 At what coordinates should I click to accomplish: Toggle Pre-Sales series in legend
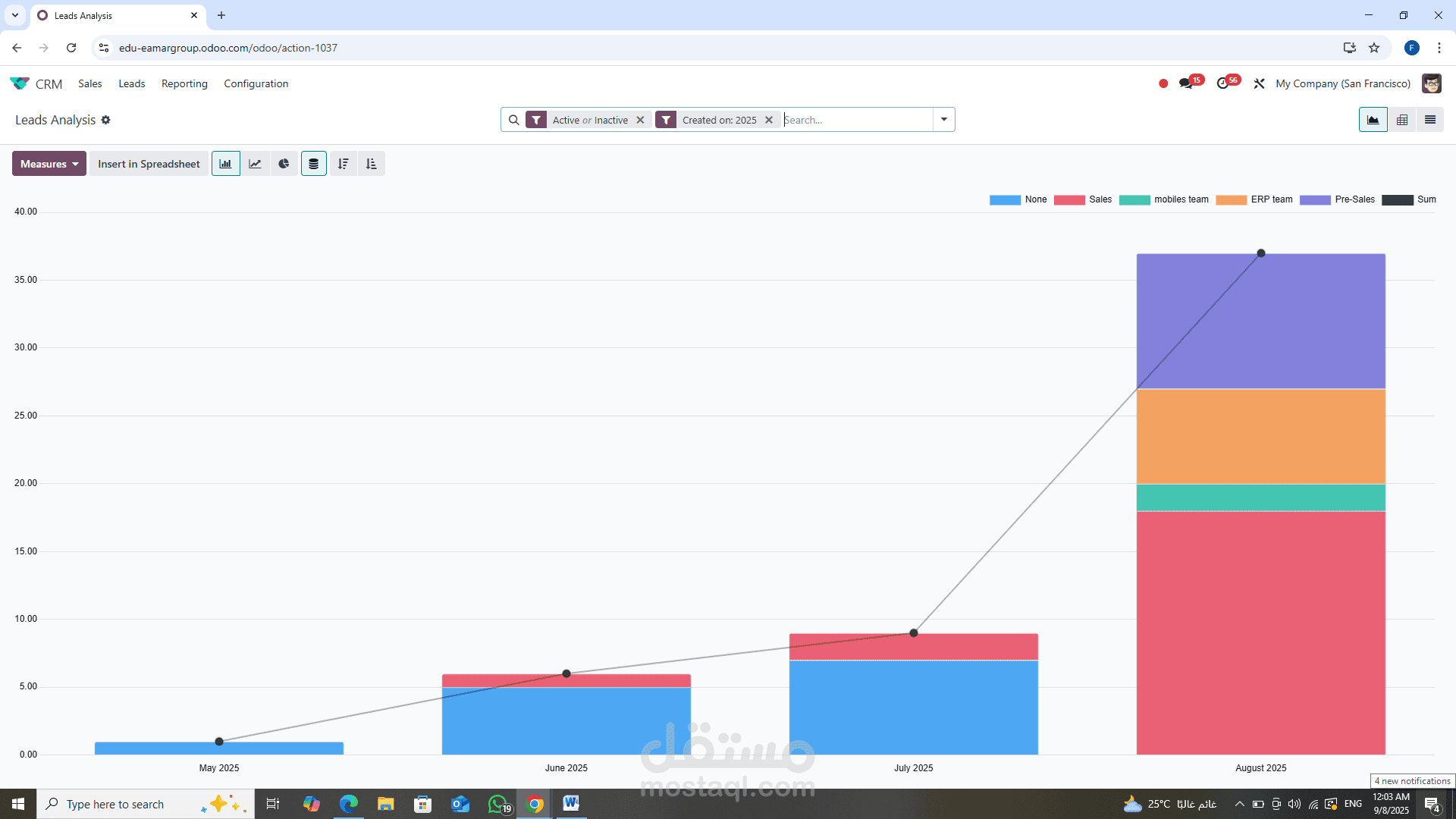point(1354,199)
